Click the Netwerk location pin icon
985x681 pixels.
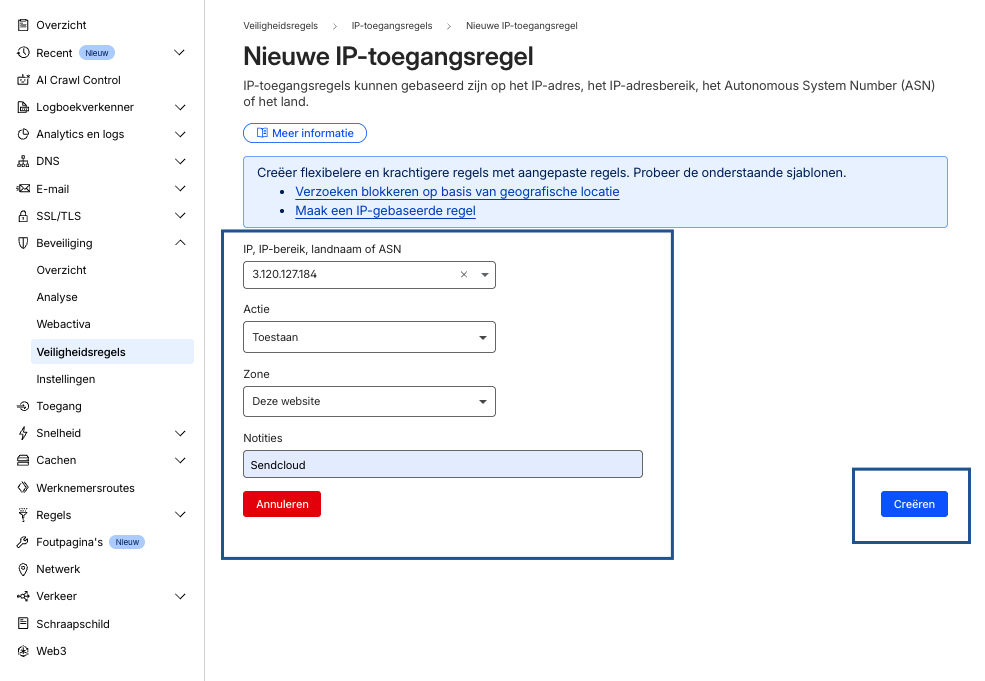coord(23,569)
